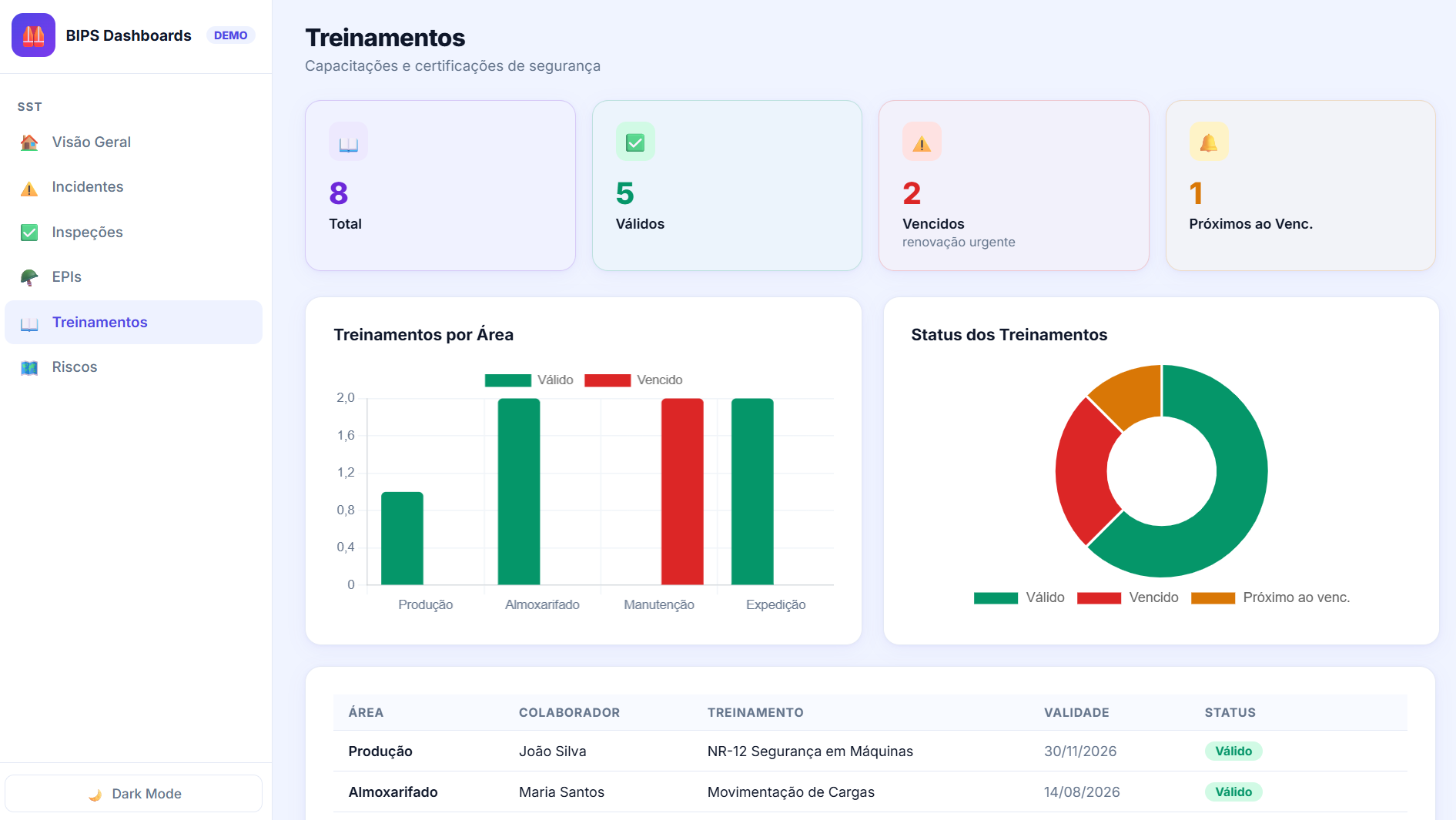Click the Treinamentos page heading

click(x=385, y=38)
